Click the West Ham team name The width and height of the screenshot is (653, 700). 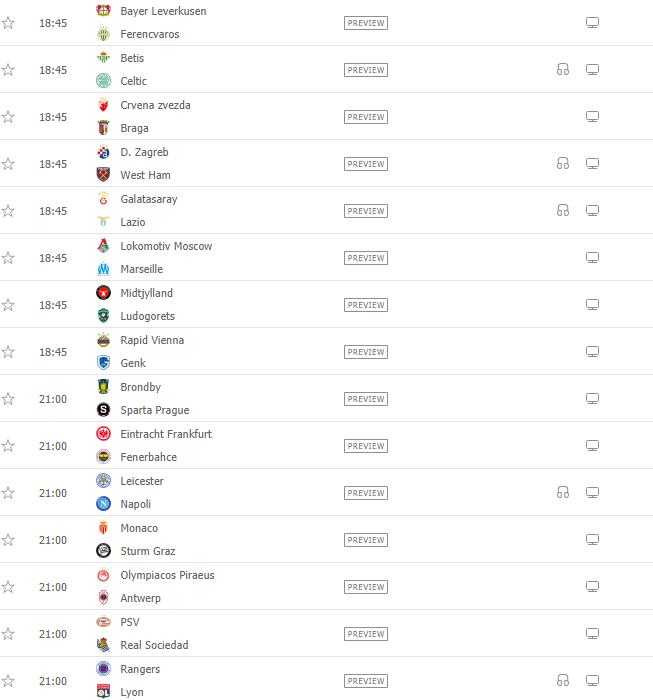[146, 175]
